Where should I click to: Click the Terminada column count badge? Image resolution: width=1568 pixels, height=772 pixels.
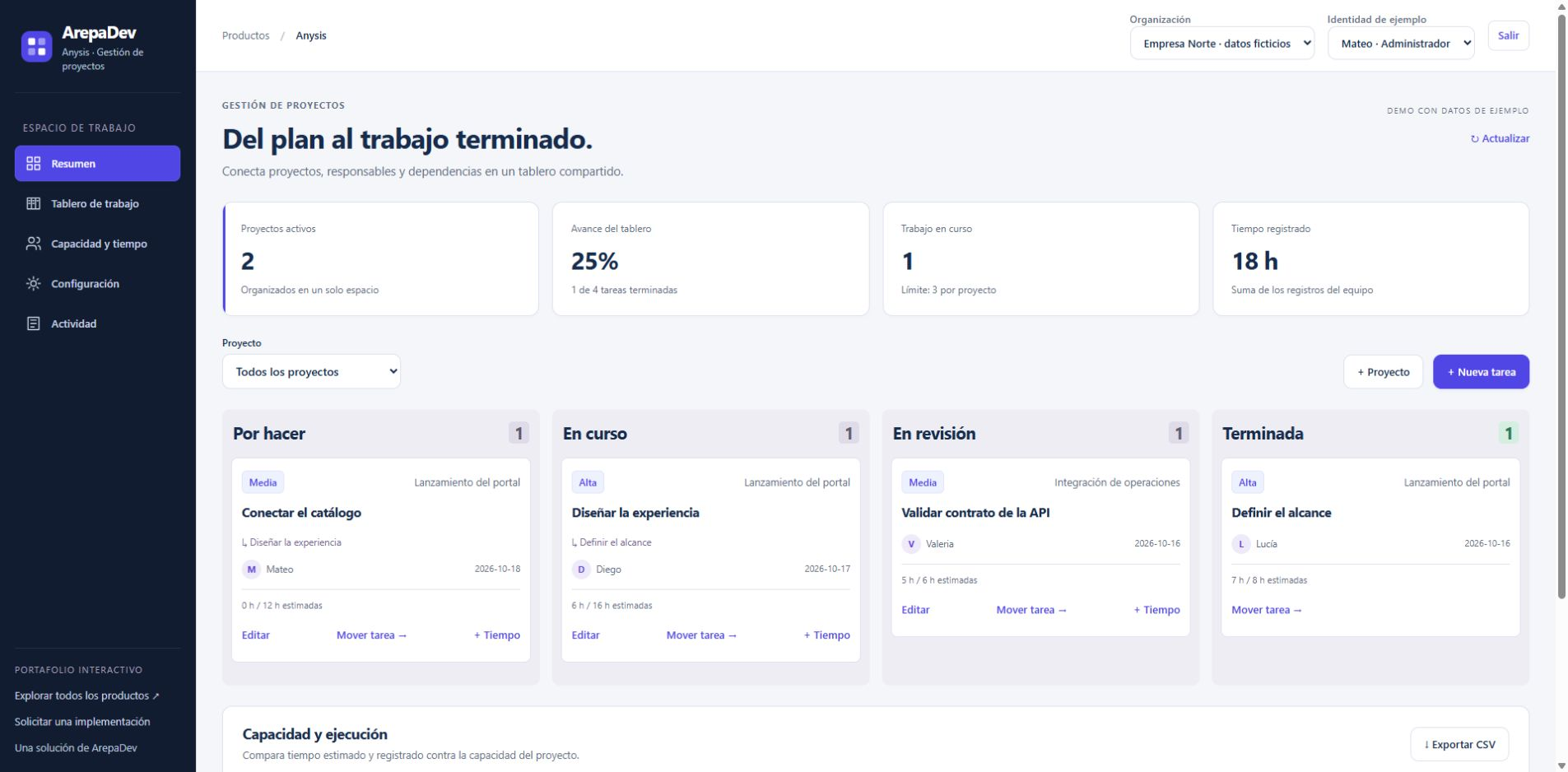point(1508,433)
